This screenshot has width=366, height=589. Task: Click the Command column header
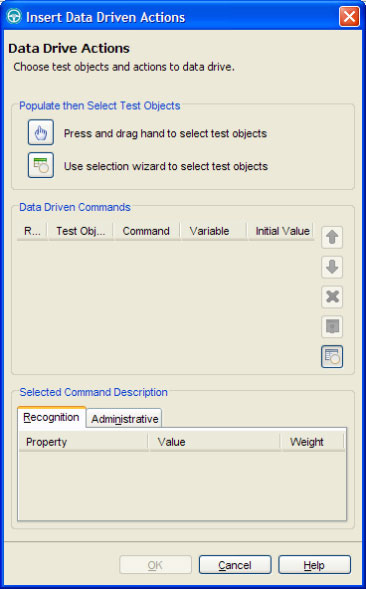click(146, 231)
